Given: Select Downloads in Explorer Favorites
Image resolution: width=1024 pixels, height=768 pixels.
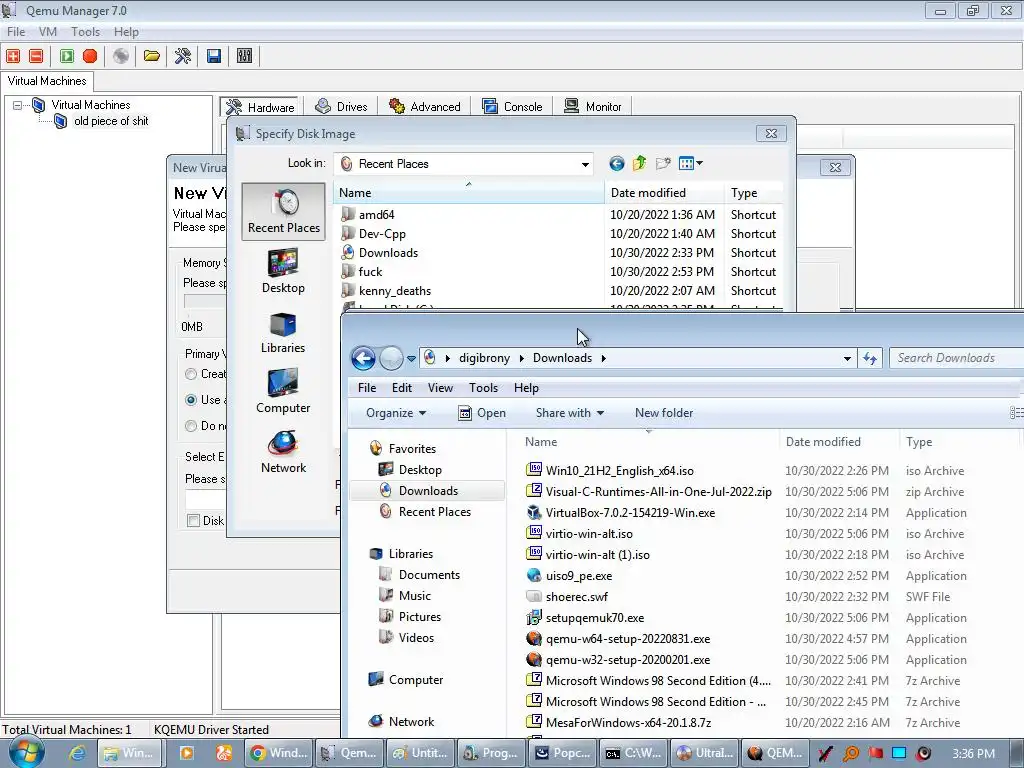Looking at the screenshot, I should (x=428, y=490).
